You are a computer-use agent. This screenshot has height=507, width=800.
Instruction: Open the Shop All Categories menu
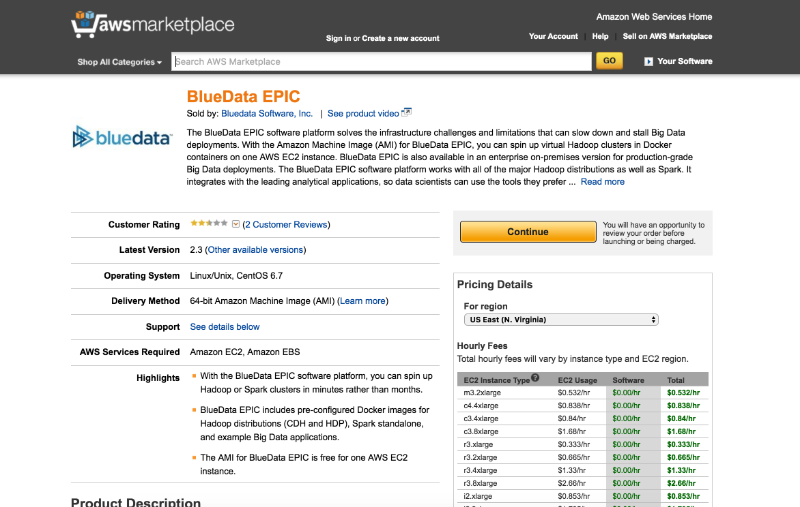(119, 62)
